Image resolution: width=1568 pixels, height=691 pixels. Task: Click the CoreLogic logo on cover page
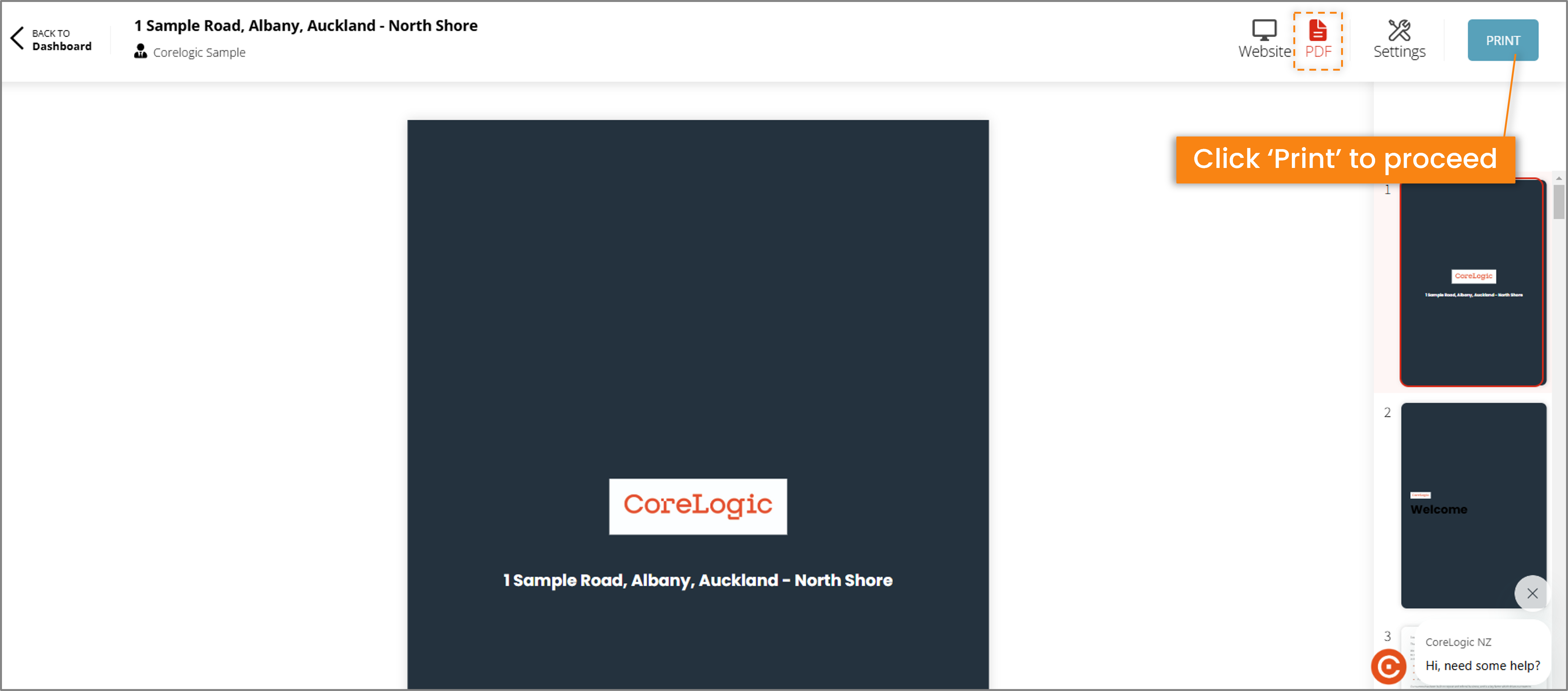coord(697,506)
